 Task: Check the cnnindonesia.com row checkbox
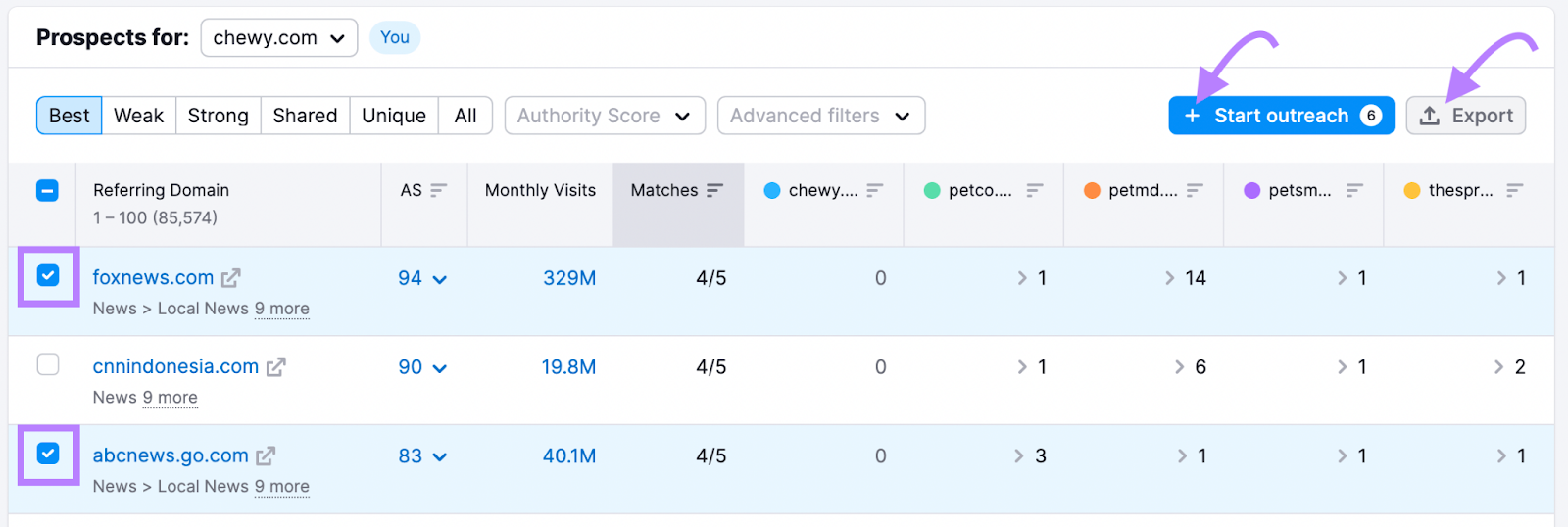[x=48, y=364]
